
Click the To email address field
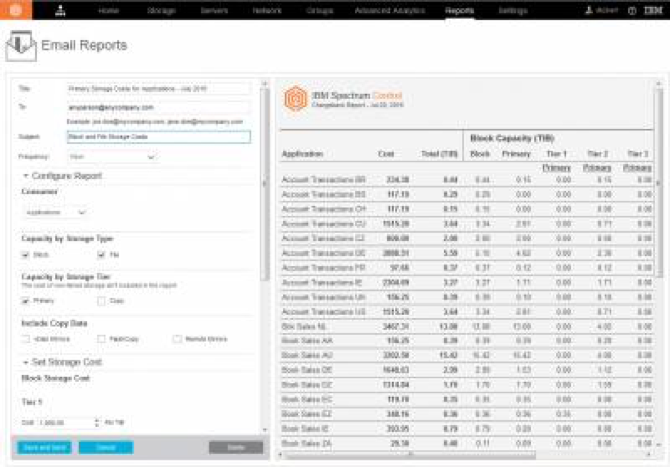(x=159, y=107)
